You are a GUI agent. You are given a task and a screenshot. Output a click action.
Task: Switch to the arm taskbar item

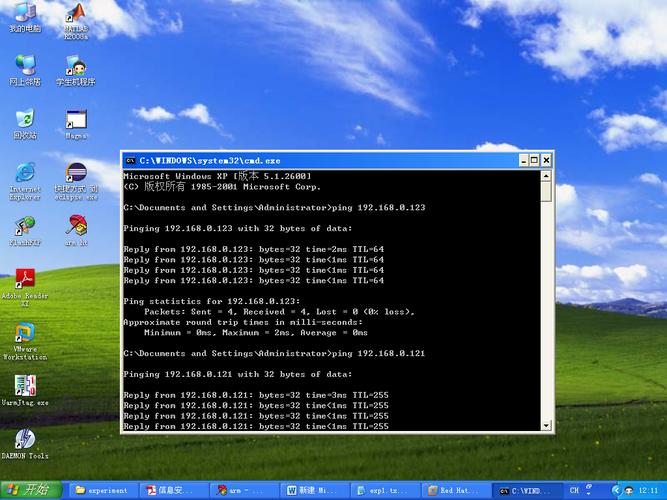pyautogui.click(x=245, y=490)
